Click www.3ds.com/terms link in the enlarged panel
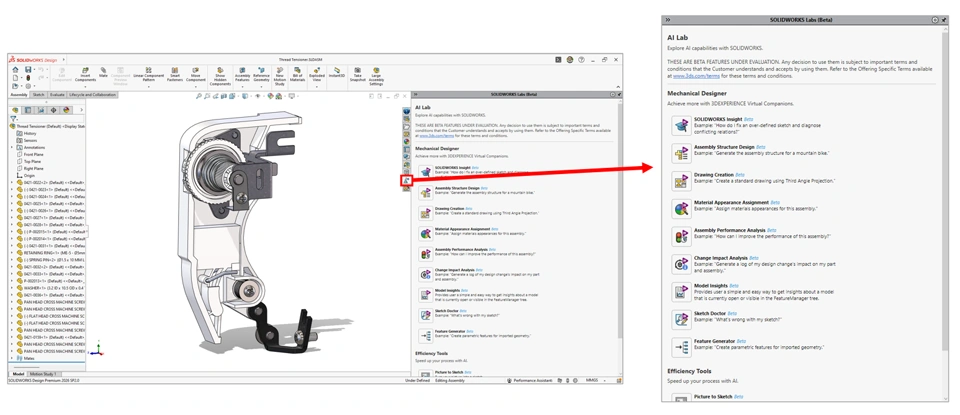This screenshot has height=415, width=960. (697, 77)
